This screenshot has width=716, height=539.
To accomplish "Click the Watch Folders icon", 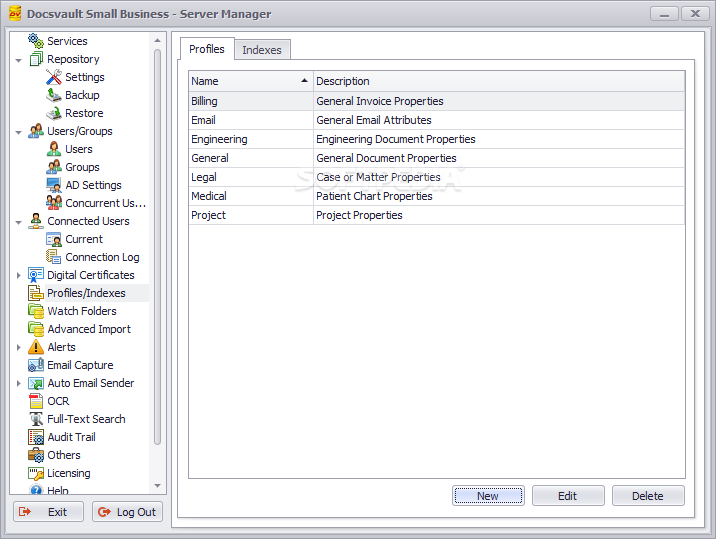I will point(36,311).
